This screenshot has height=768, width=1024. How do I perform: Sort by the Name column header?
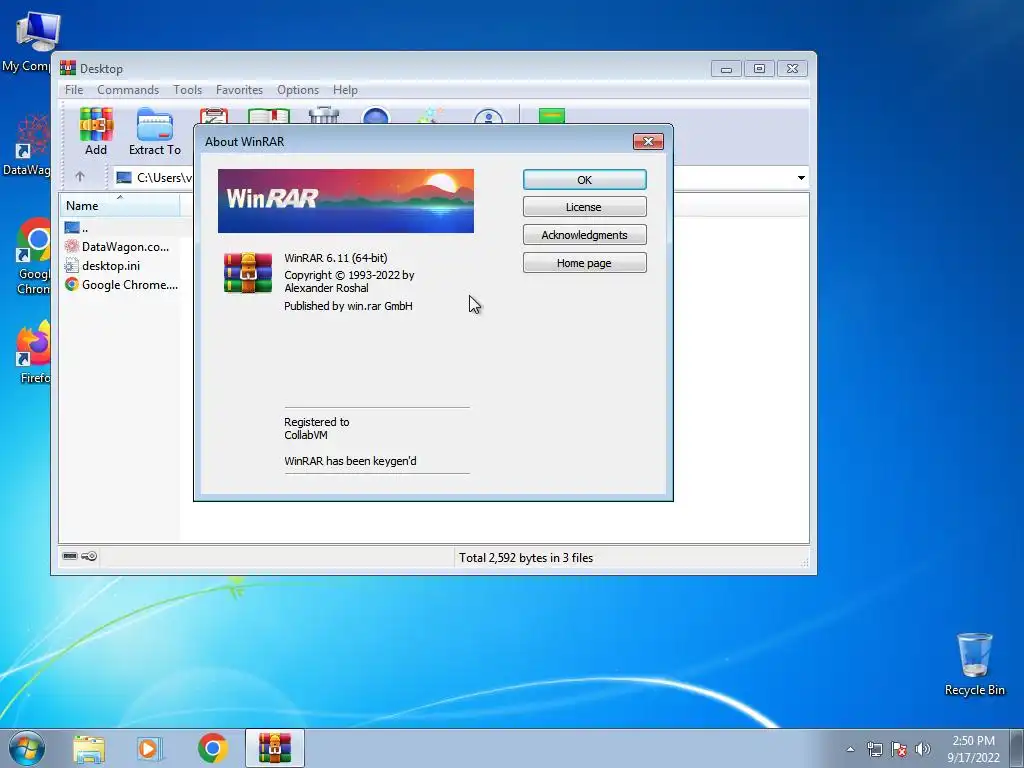tap(120, 206)
